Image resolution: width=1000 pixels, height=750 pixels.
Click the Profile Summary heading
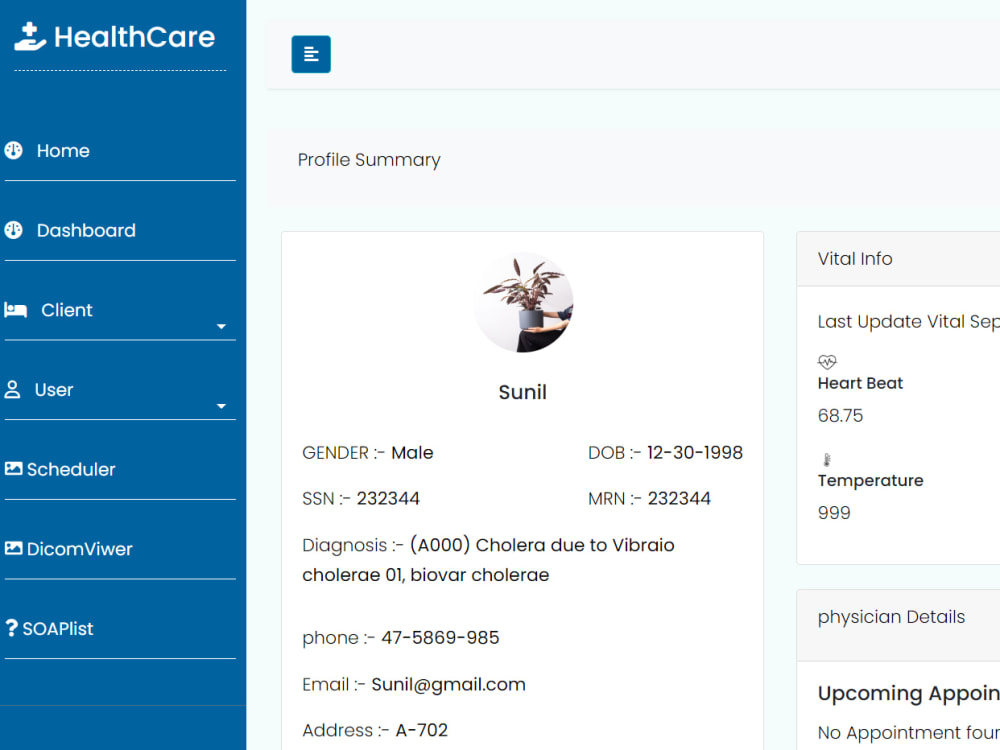(369, 159)
